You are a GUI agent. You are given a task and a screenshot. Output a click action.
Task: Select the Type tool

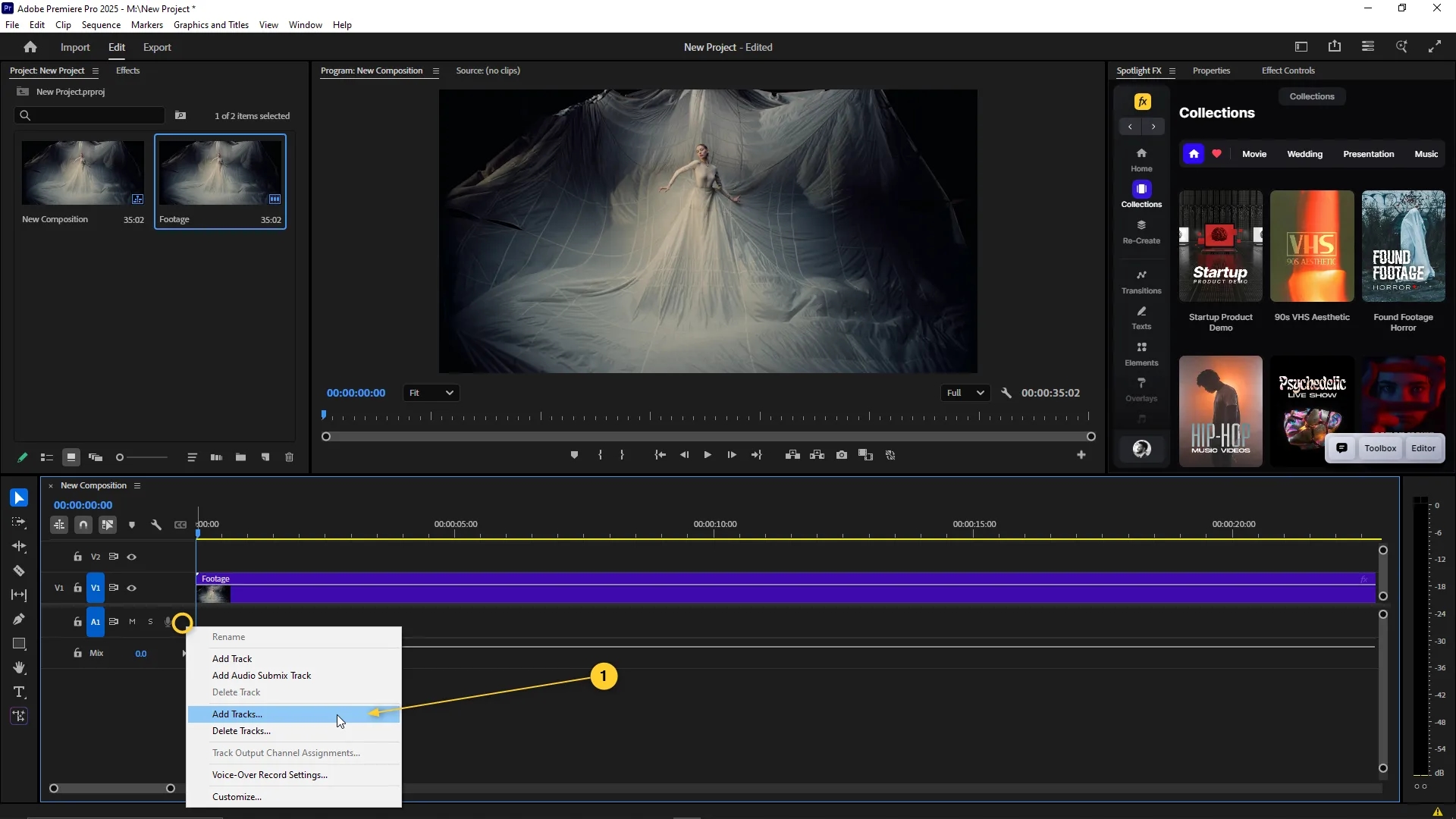pyautogui.click(x=19, y=692)
